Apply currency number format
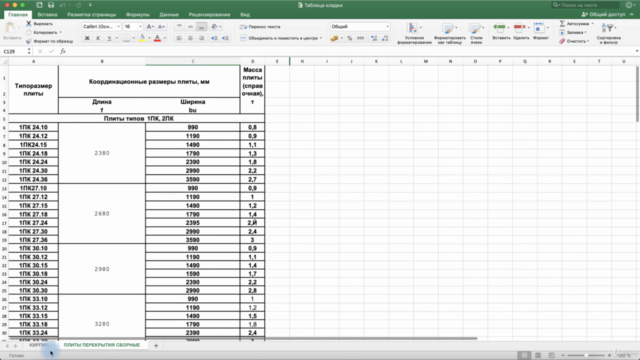This screenshot has width=640, height=360. pyautogui.click(x=335, y=38)
